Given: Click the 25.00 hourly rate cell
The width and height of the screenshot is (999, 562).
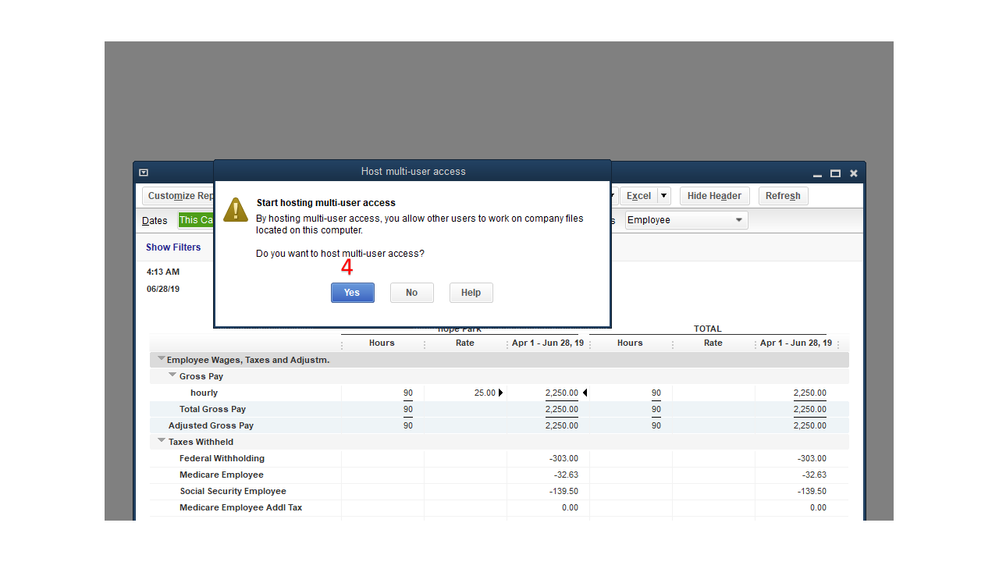Looking at the screenshot, I should 485,393.
